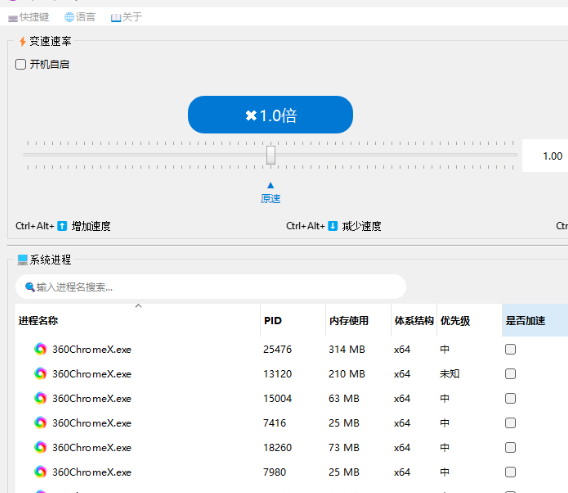Click the blue 1.0倍 speed button
The image size is (568, 493).
point(270,115)
